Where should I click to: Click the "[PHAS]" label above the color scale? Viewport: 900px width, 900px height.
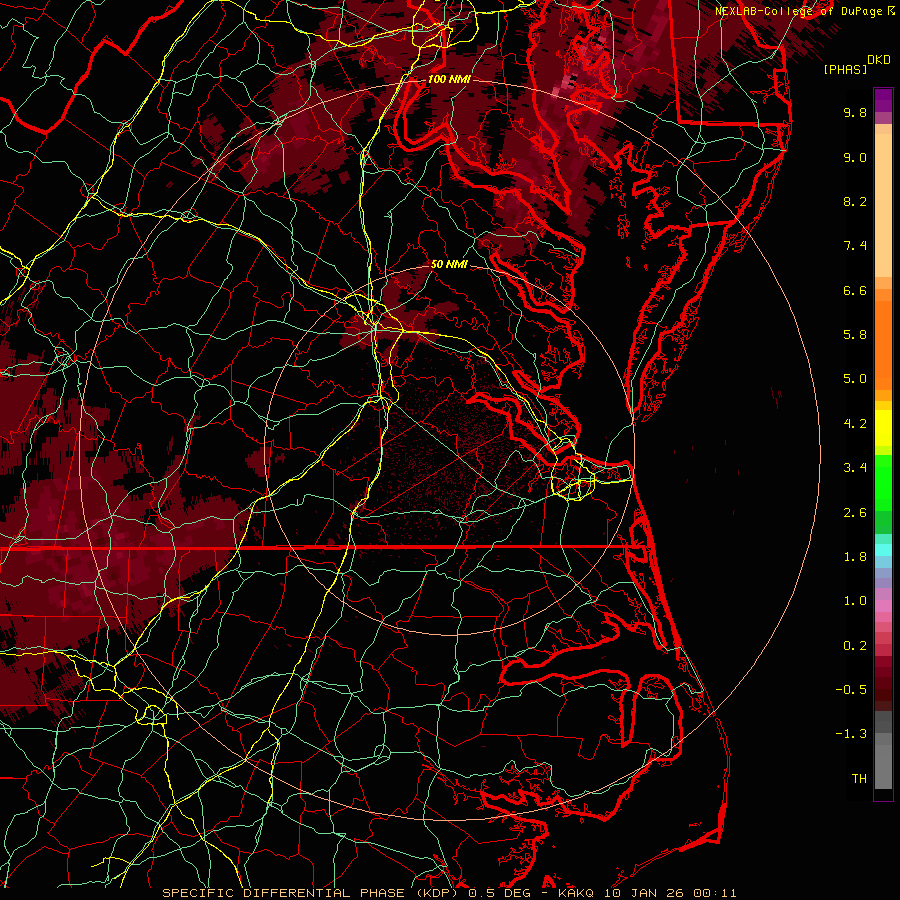(845, 70)
